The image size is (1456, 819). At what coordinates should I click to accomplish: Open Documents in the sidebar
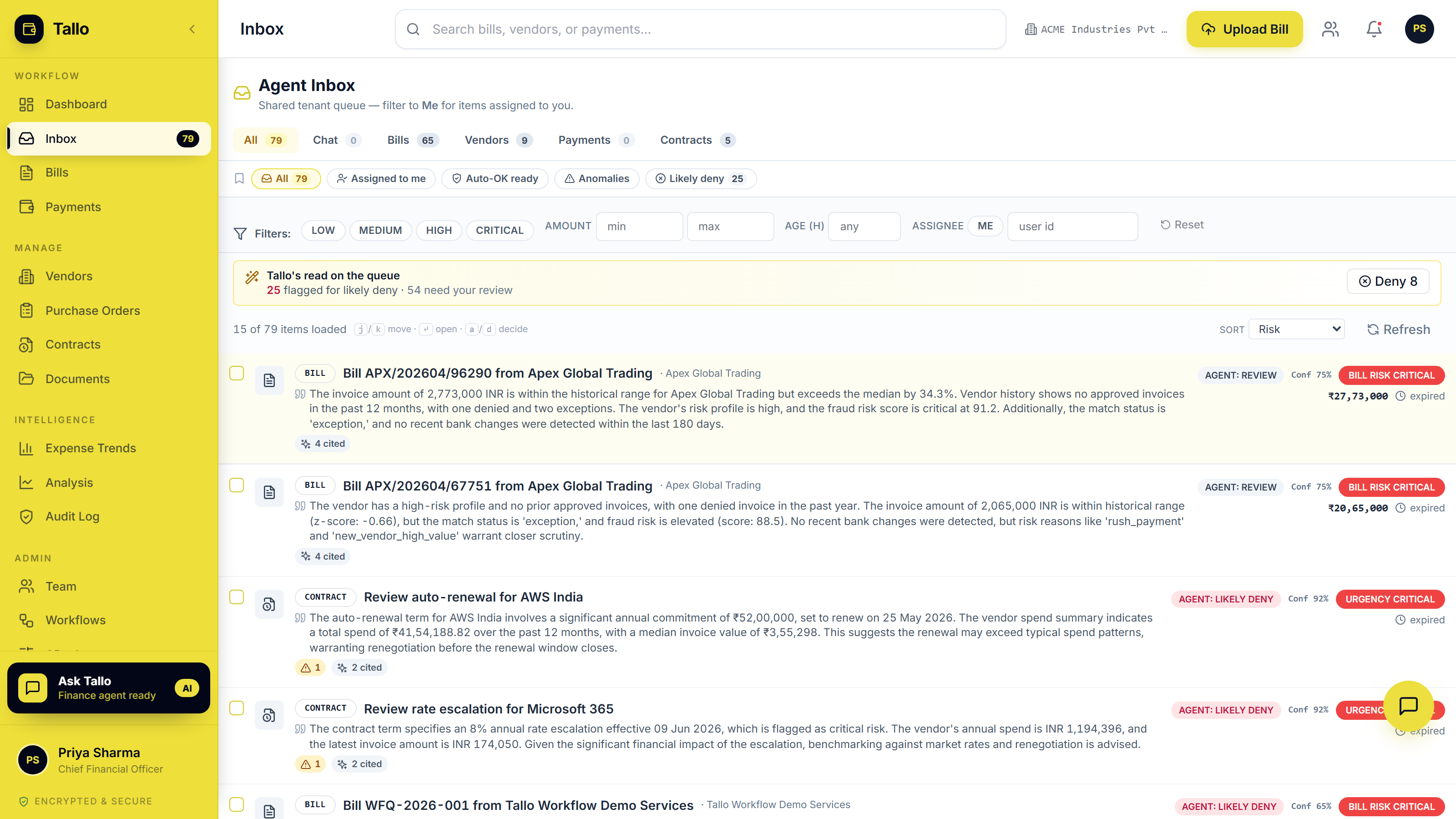tap(109, 379)
